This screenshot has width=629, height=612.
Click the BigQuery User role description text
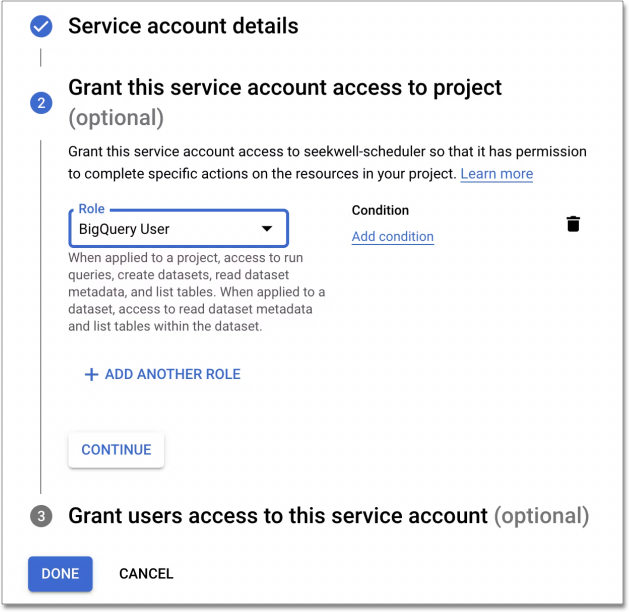click(196, 292)
